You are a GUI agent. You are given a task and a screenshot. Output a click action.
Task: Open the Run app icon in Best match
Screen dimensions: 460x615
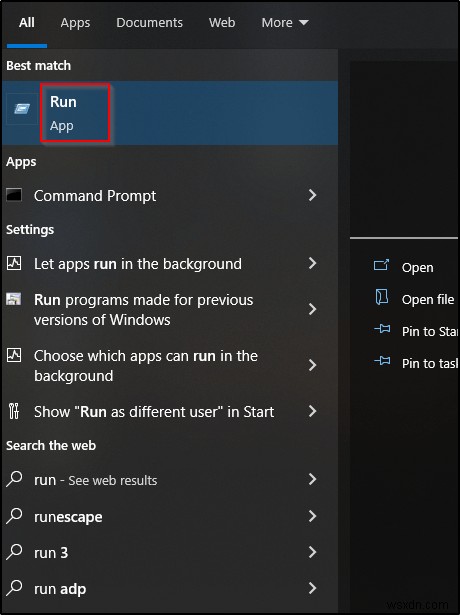22,109
